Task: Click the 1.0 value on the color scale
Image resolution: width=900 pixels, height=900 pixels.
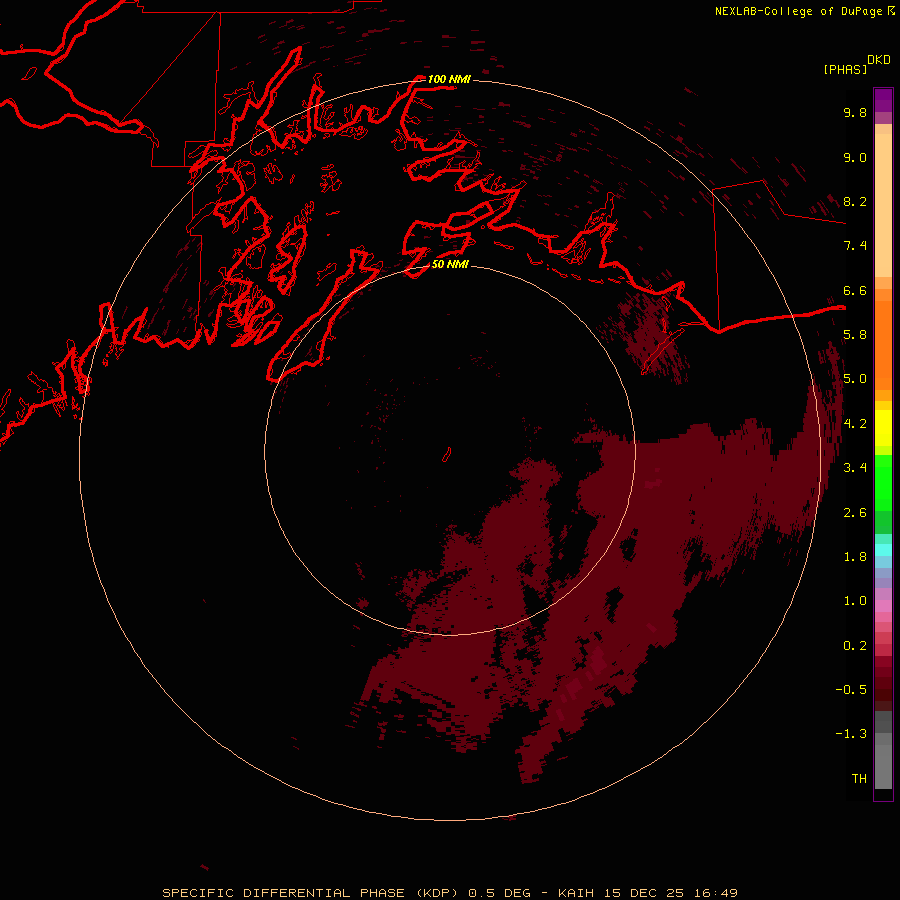Action: click(855, 601)
